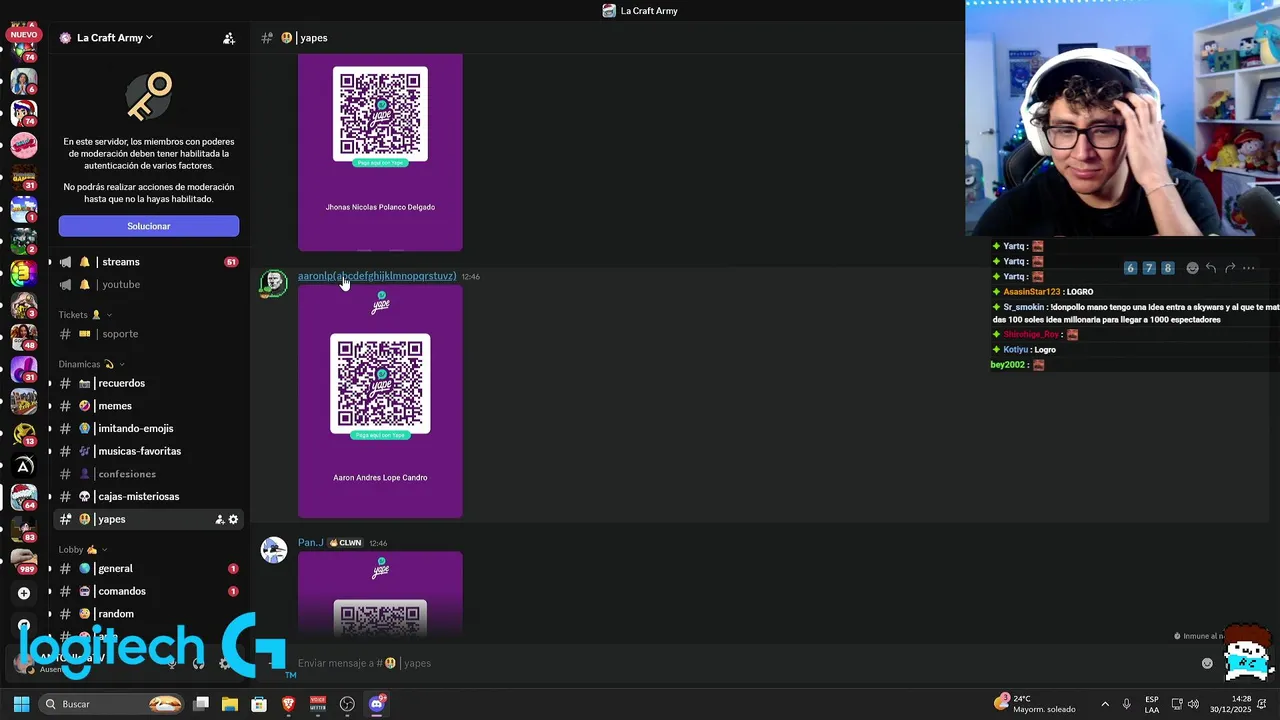Open the server with the 989 badge
The image size is (1280, 720).
click(24, 560)
